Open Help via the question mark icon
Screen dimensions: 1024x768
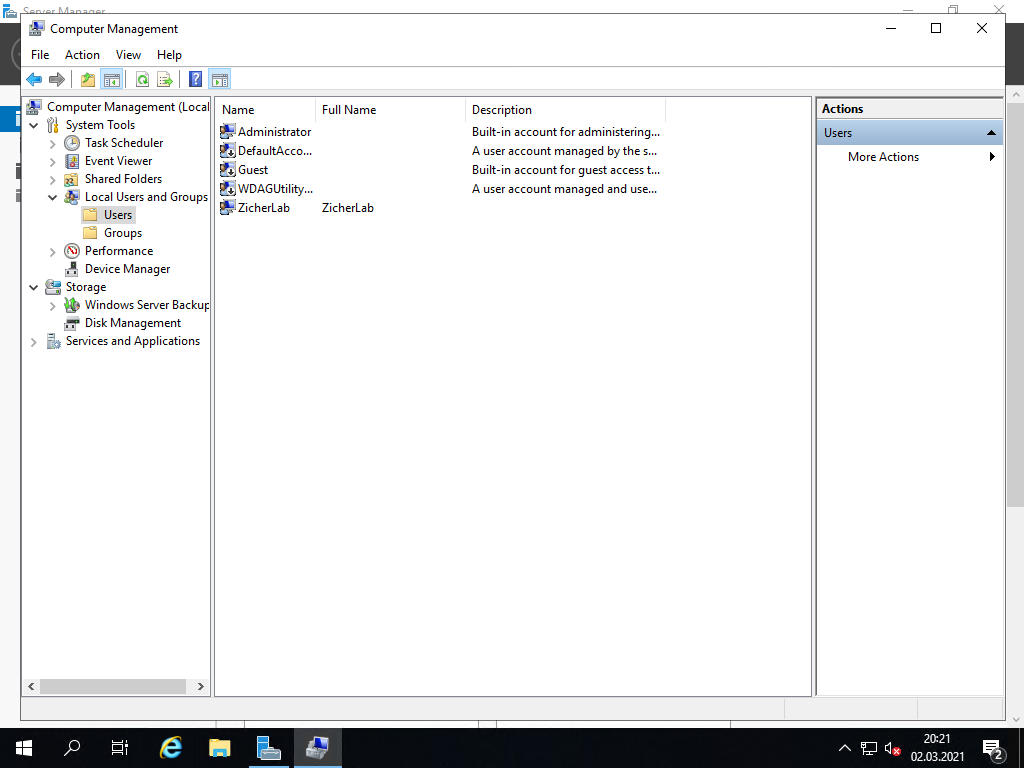[195, 80]
